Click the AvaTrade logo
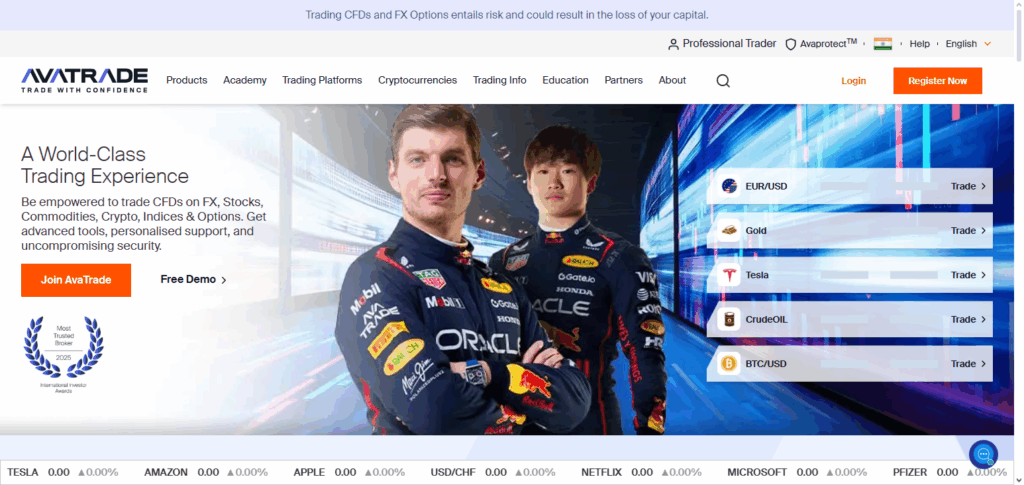This screenshot has height=485, width=1024. 84,81
